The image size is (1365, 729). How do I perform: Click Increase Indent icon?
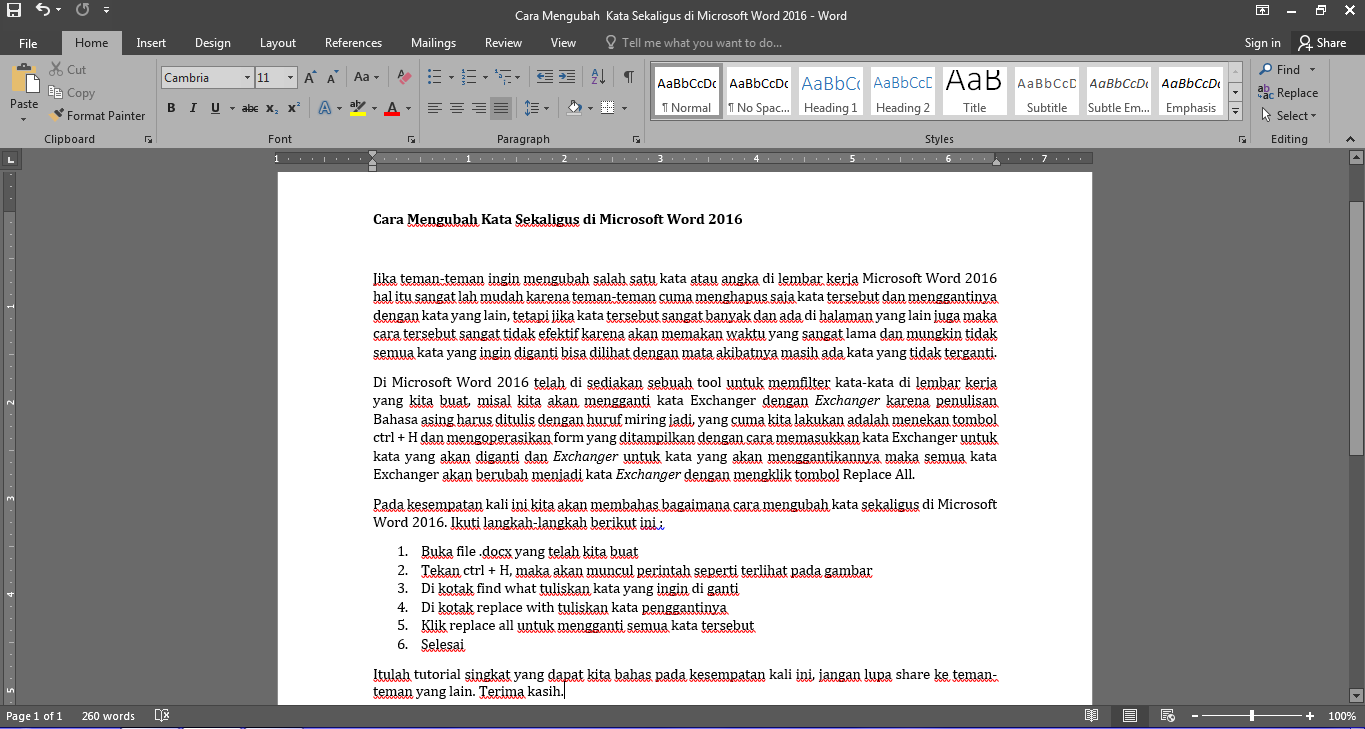coord(567,77)
